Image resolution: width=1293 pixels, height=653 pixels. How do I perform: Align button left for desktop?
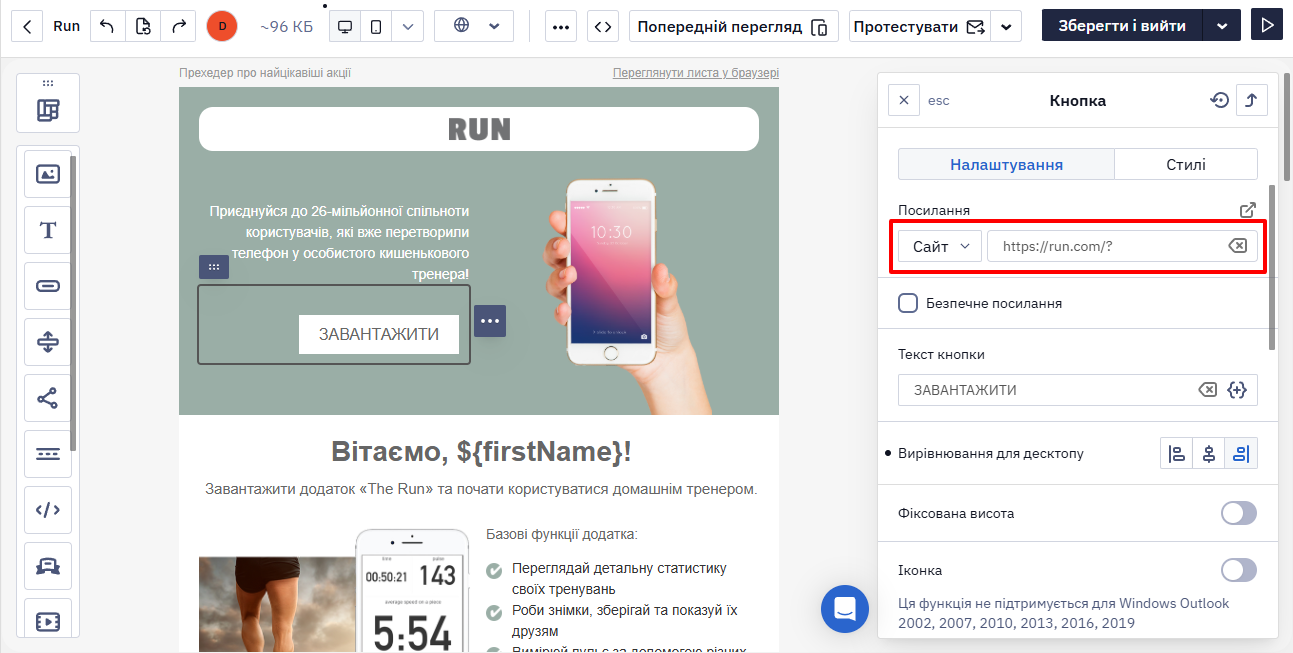point(1177,454)
